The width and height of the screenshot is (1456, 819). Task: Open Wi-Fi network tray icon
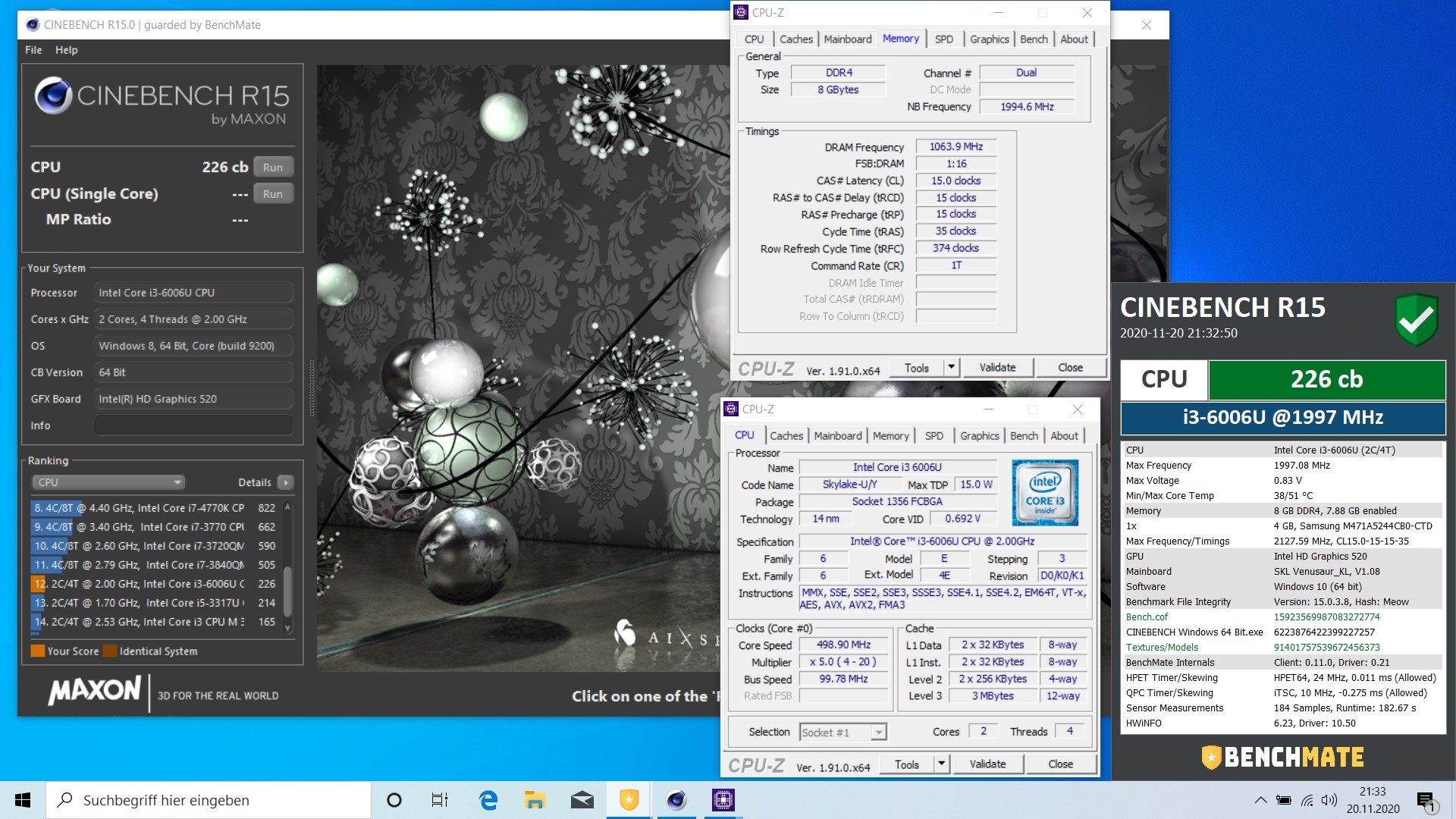[x=1307, y=800]
